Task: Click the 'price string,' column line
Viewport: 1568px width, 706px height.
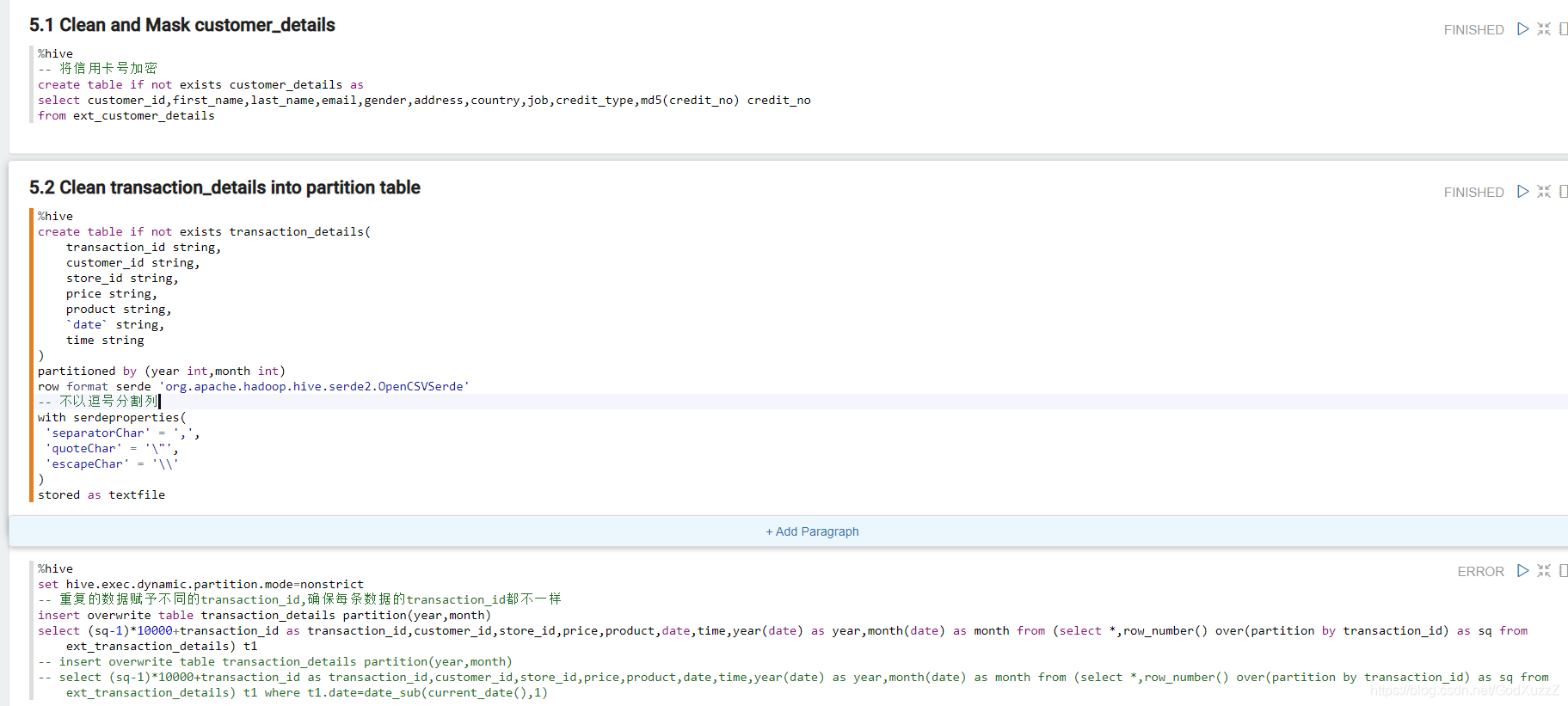Action: pos(112,294)
